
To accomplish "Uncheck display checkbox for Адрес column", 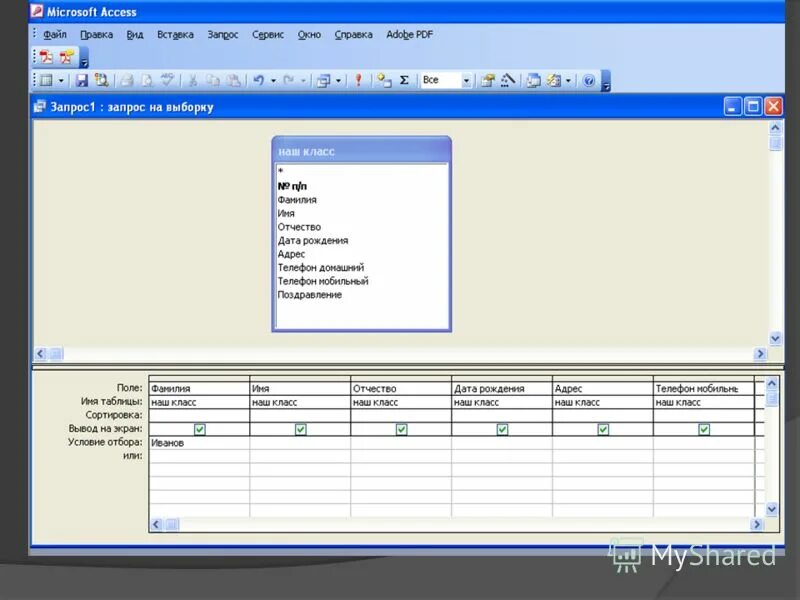I will click(x=603, y=430).
